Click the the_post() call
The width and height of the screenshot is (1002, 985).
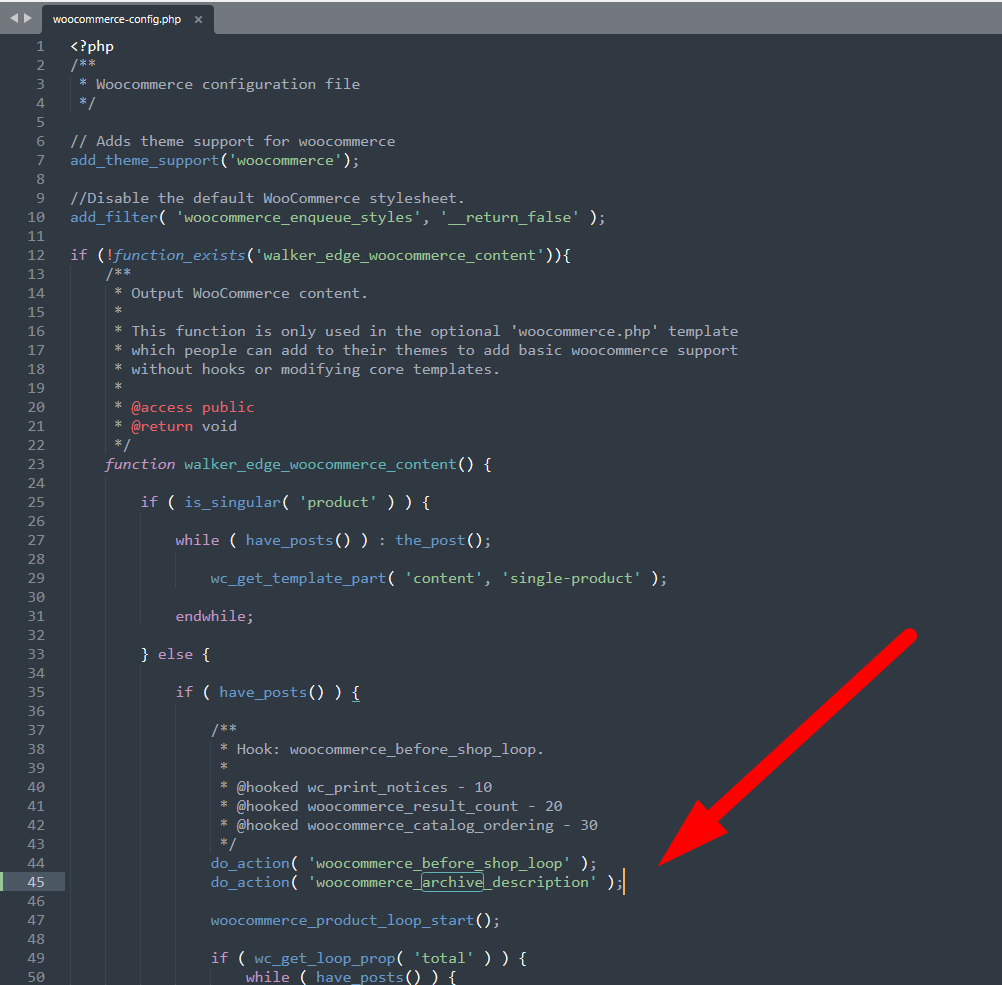tap(443, 540)
